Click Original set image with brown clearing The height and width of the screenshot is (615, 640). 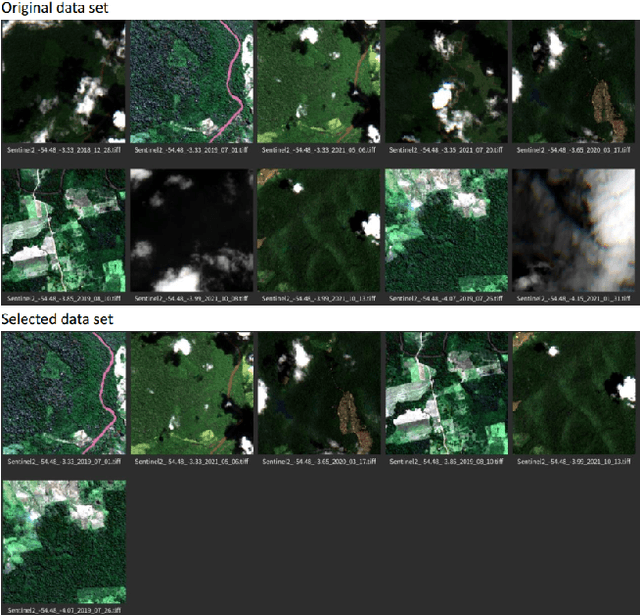click(574, 82)
